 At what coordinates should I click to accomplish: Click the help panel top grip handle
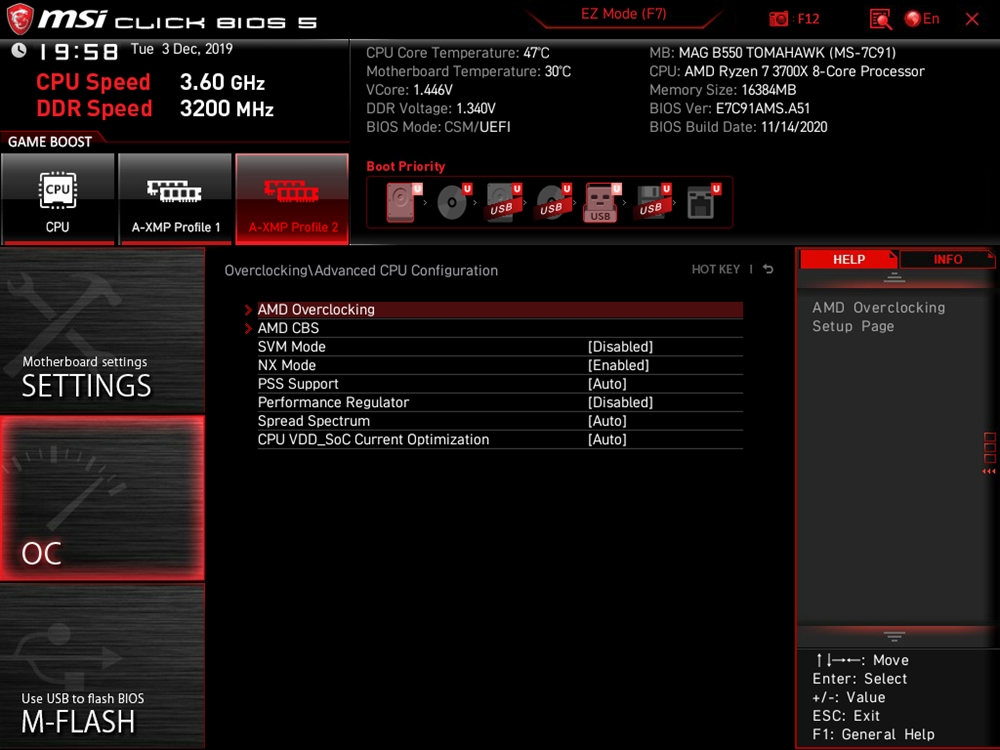pyautogui.click(x=894, y=277)
